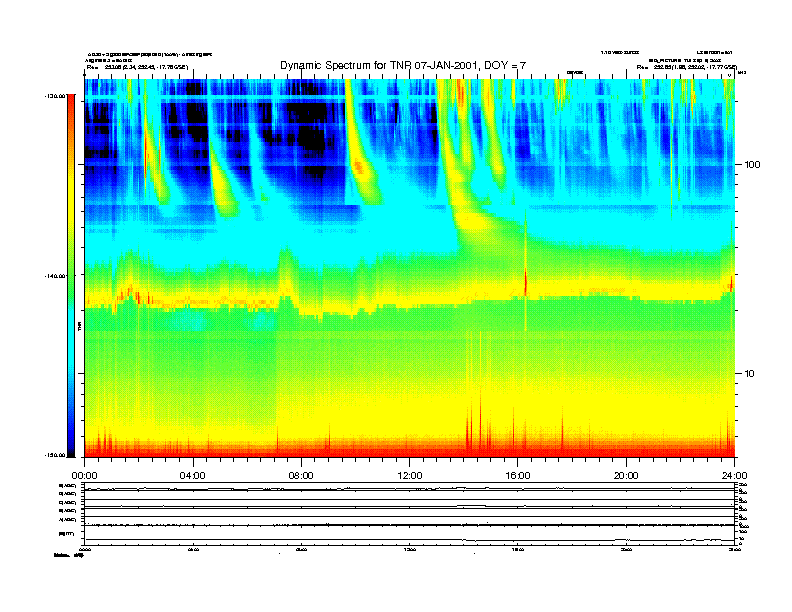Screen dimensions: 792x612
Task: Click the "TNR" label beside the color bar
Action: [x=79, y=327]
